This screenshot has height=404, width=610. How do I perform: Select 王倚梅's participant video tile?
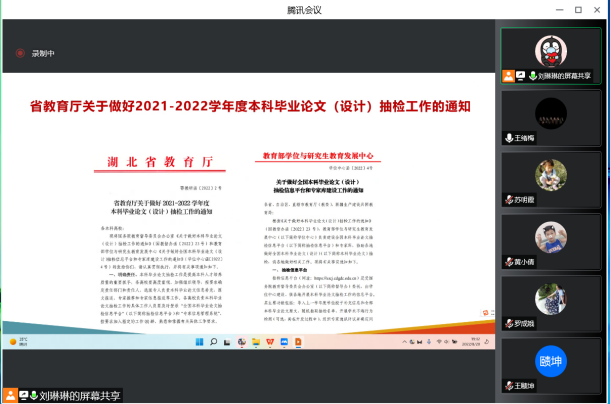coord(551,117)
